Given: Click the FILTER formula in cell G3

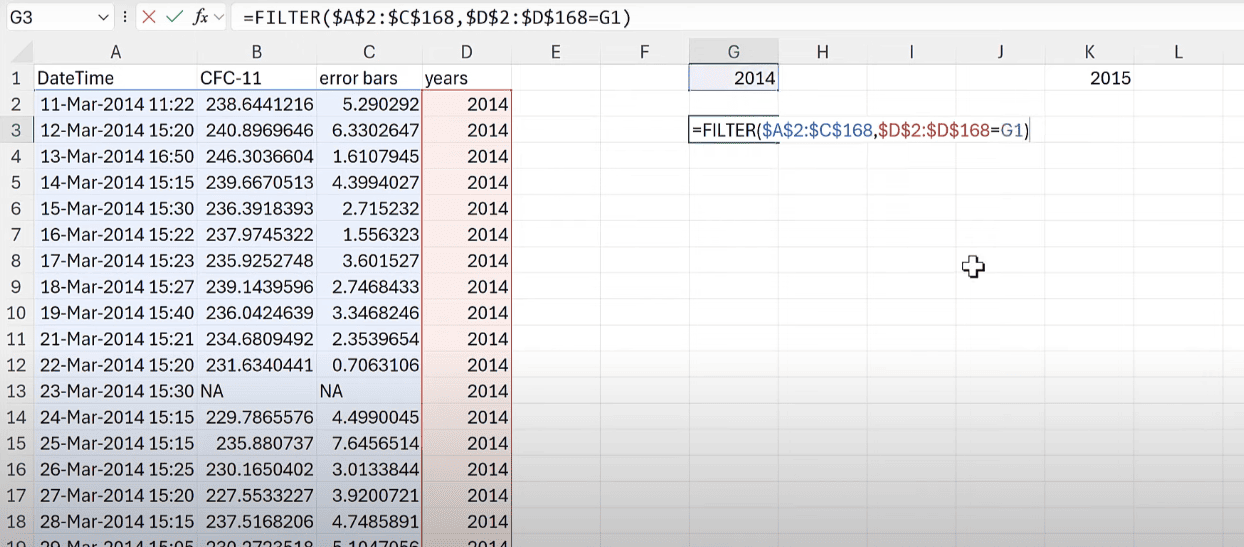Looking at the screenshot, I should (x=860, y=130).
